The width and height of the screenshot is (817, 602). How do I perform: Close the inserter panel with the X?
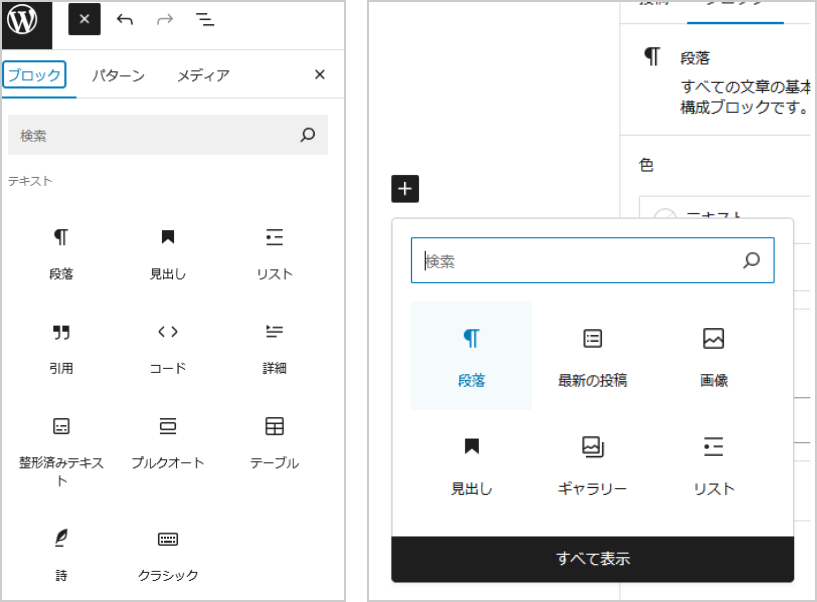(x=319, y=75)
